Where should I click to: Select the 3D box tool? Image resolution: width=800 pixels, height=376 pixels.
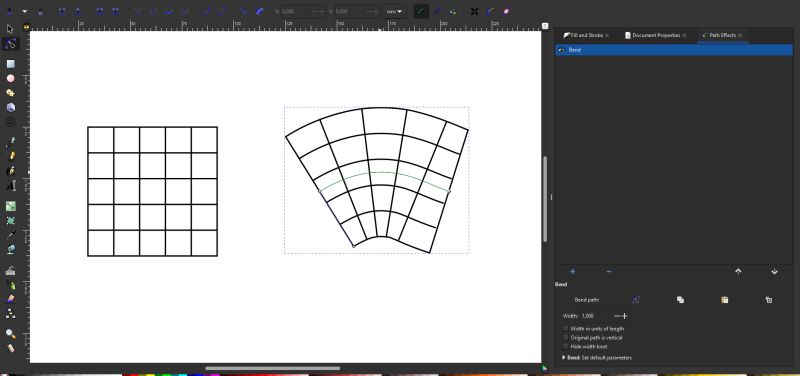pos(10,107)
